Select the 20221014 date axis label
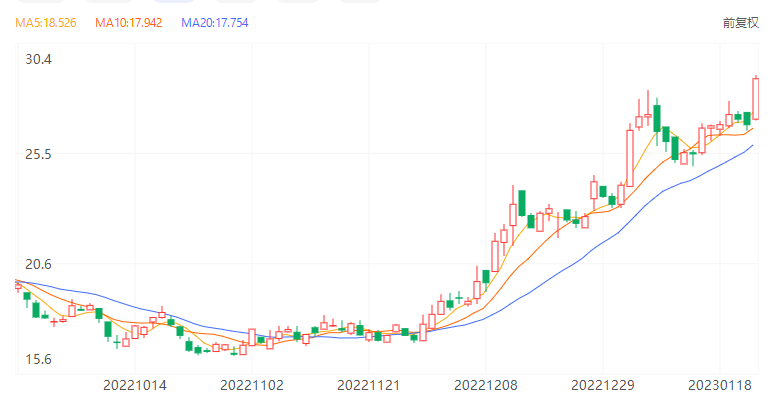This screenshot has width=772, height=406. point(135,385)
